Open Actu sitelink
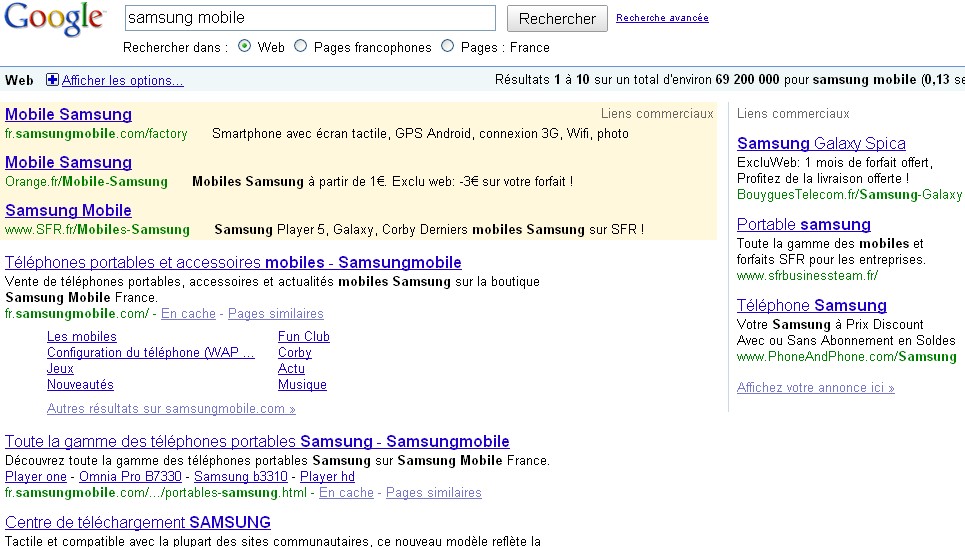This screenshot has height=547, width=965. [x=291, y=369]
